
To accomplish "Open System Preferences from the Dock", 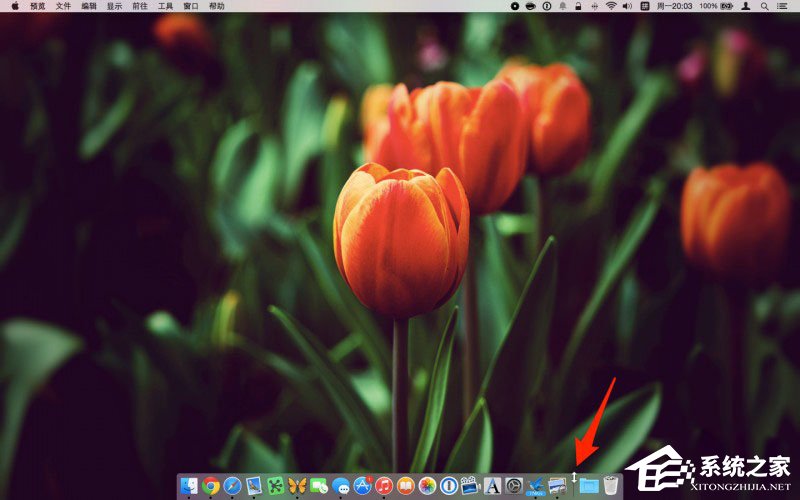I will point(514,486).
